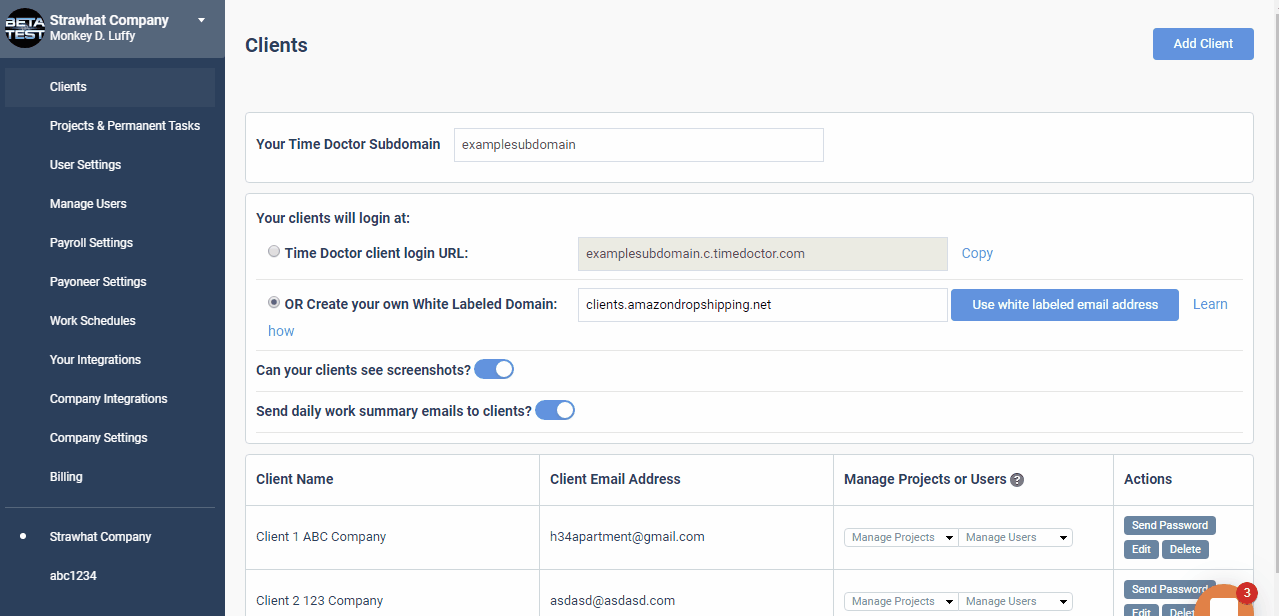Click the Use white labeled email address button

click(1064, 304)
